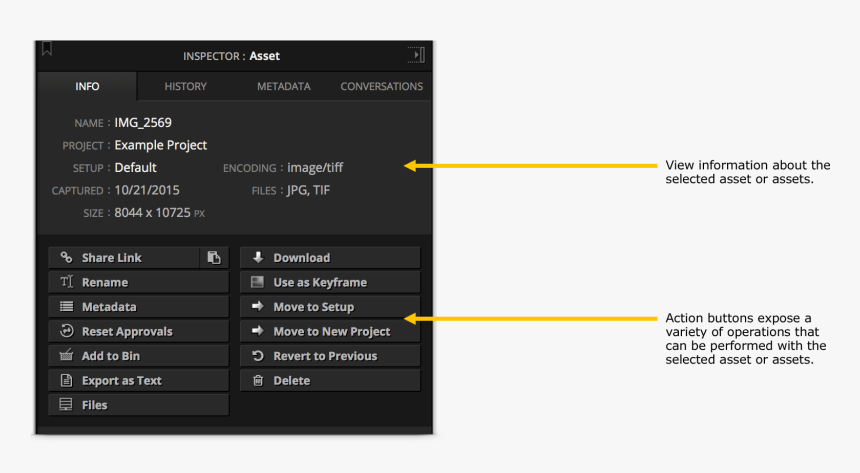Choose Move to New Project
This screenshot has width=860, height=473.
[x=330, y=331]
